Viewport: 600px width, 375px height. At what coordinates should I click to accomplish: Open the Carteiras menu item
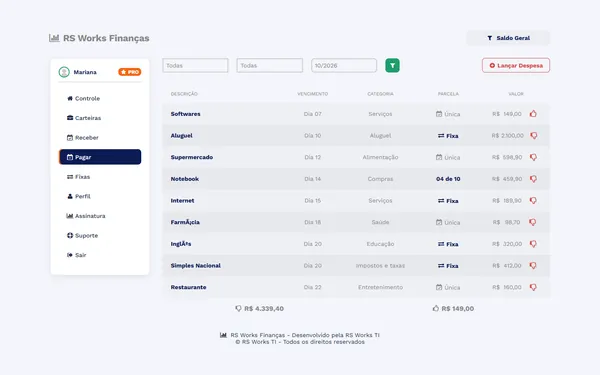pyautogui.click(x=100, y=118)
